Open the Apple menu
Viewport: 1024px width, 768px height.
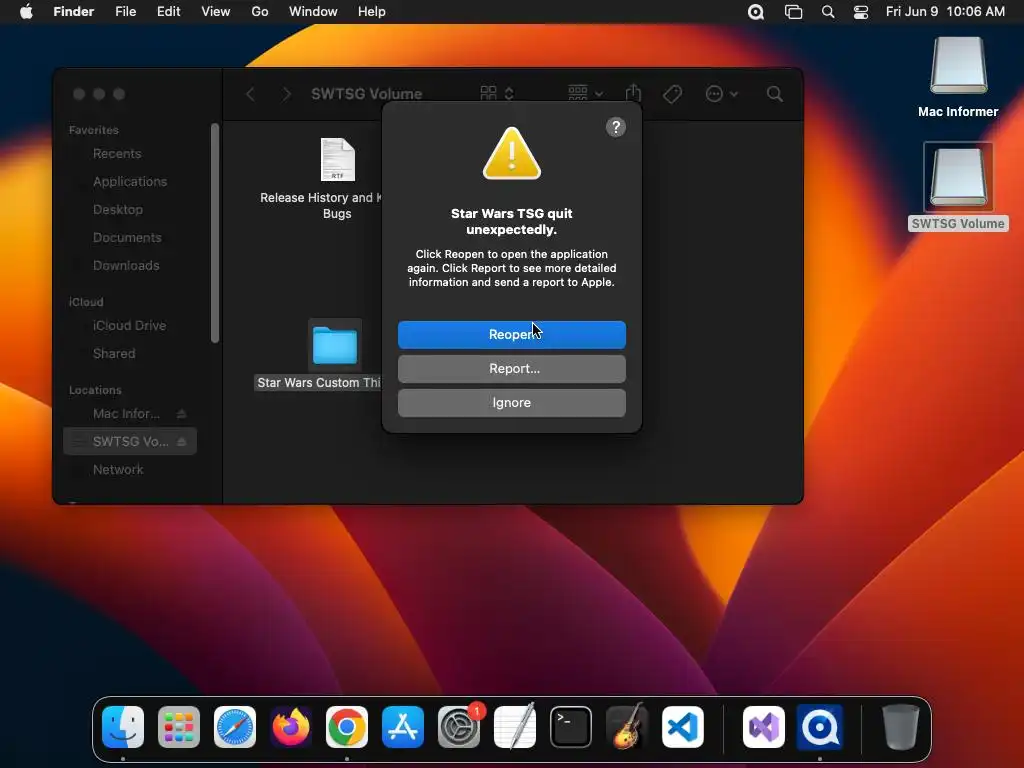(26, 12)
